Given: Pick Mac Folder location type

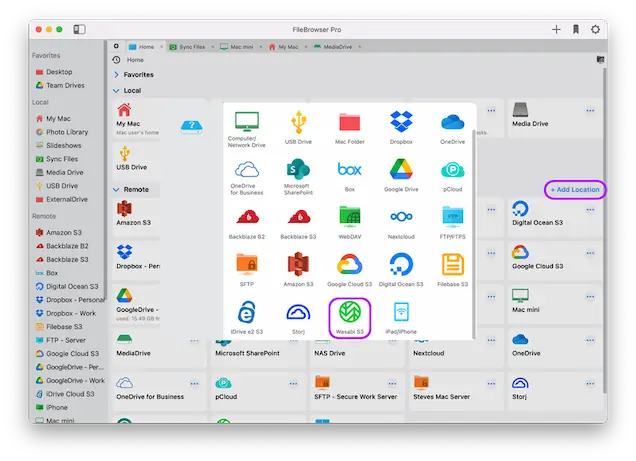Looking at the screenshot, I should [350, 128].
